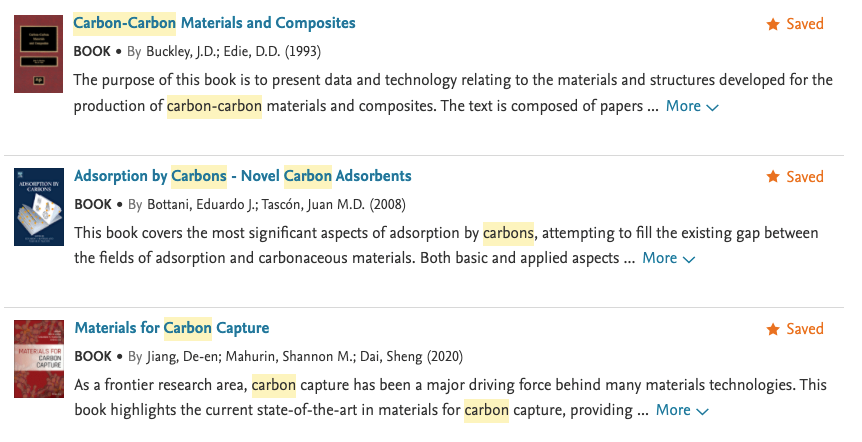
Task: Click the star icon for Adsorption by Carbons
Action: coord(772,177)
